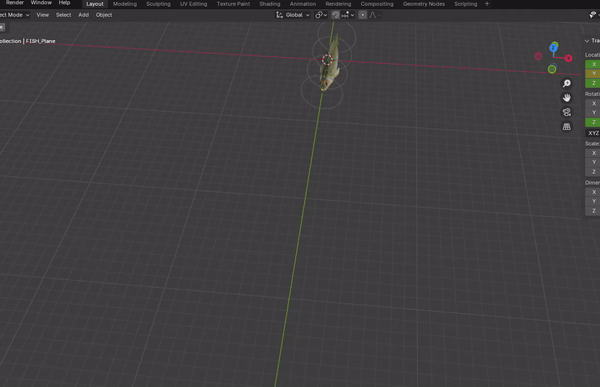This screenshot has width=600, height=387.
Task: Click the Pan hand navigation icon
Action: pos(567,98)
